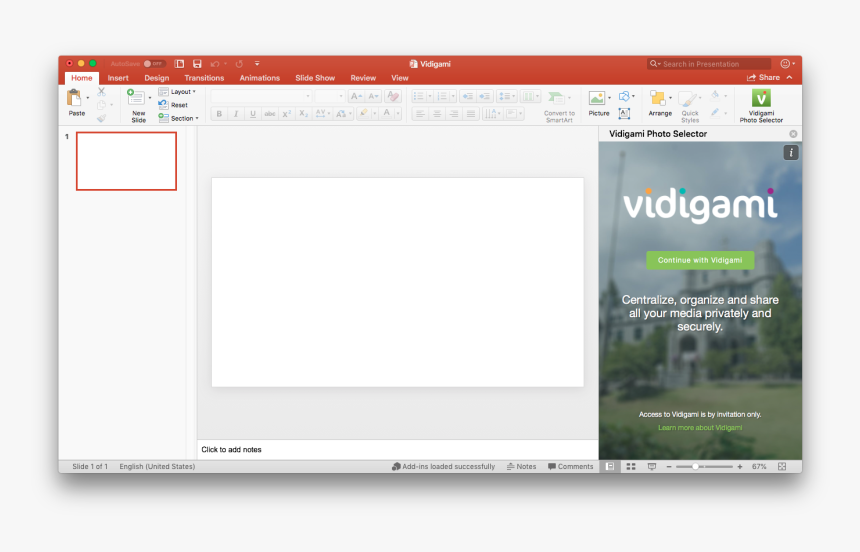The height and width of the screenshot is (552, 860).
Task: Click the Cut scissors icon
Action: [x=101, y=92]
